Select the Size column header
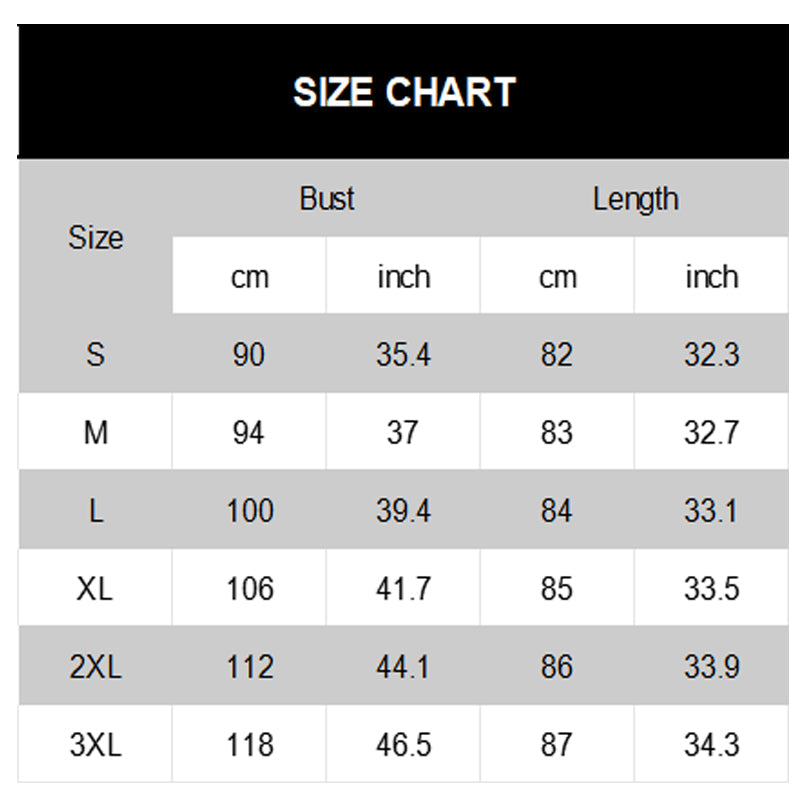 pyautogui.click(x=96, y=238)
